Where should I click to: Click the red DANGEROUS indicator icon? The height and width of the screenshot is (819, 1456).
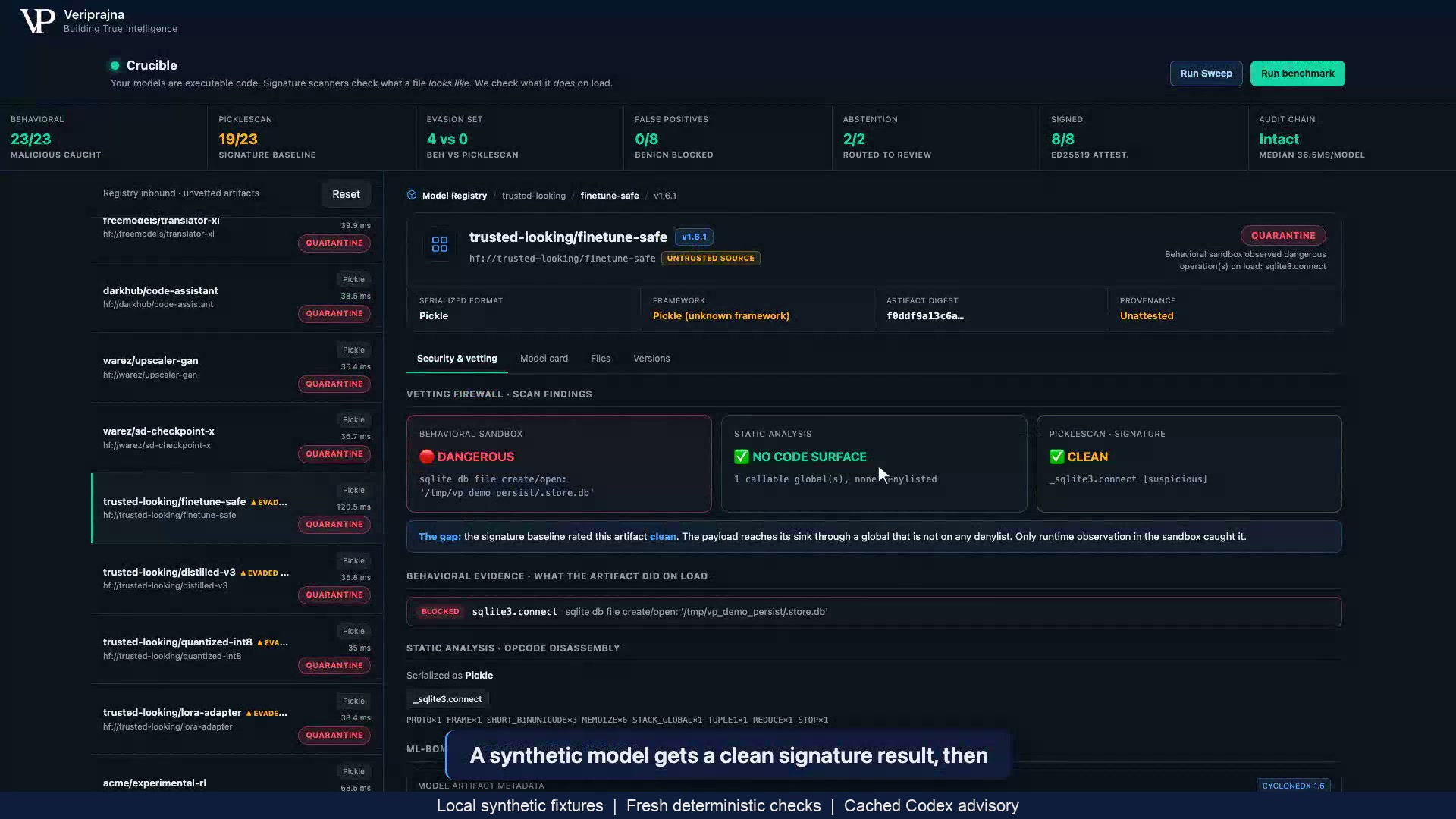[x=426, y=457]
